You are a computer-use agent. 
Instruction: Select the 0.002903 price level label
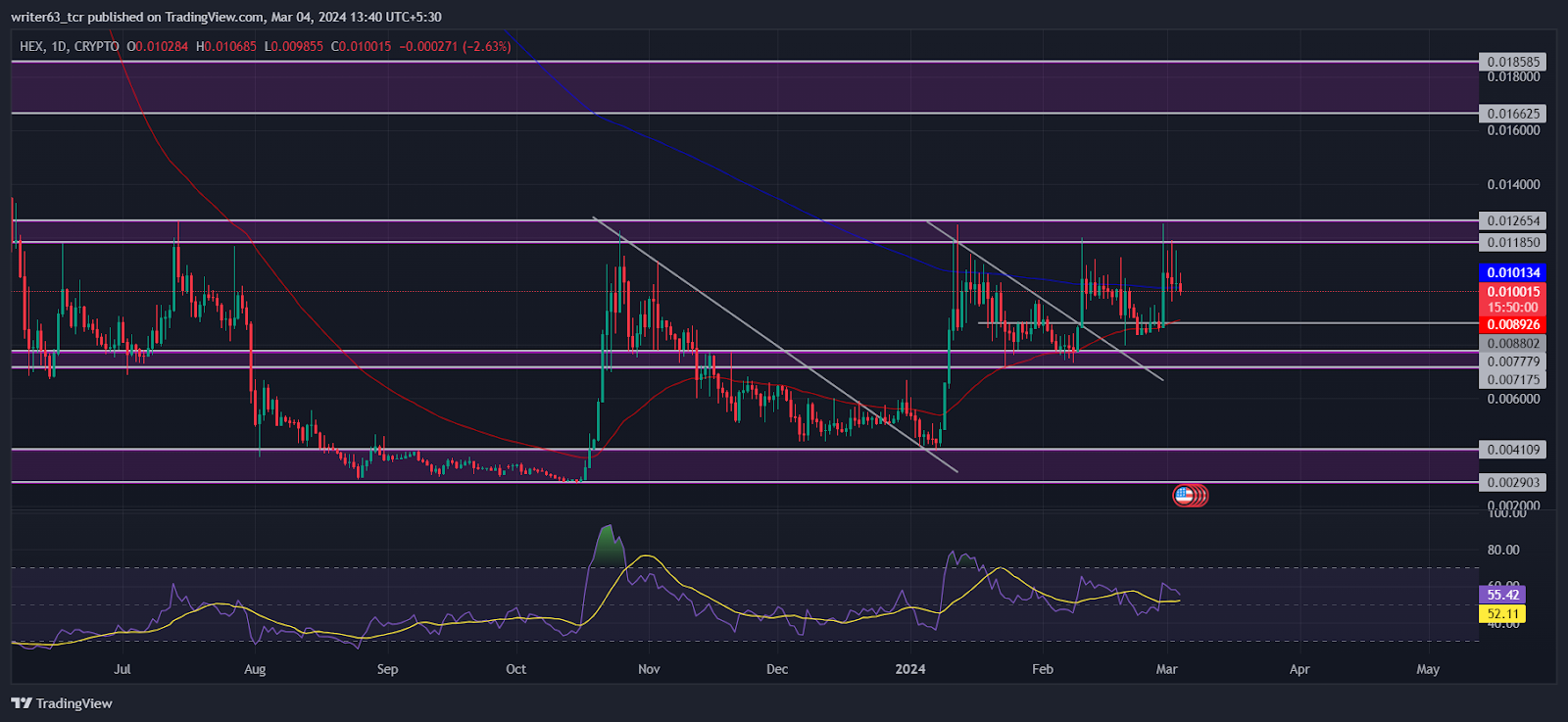click(x=1513, y=482)
